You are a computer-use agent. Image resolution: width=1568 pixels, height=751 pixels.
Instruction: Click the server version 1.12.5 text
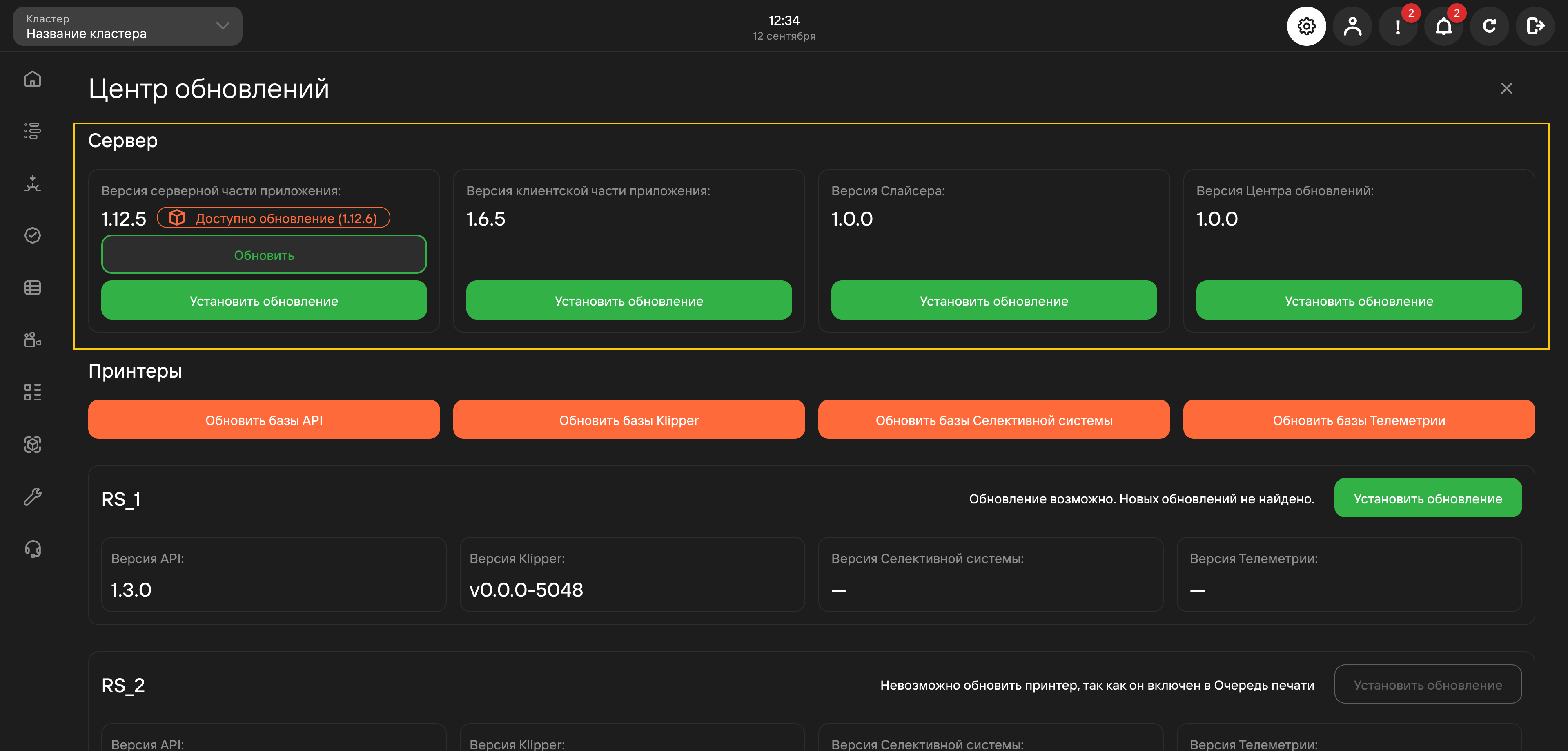124,219
